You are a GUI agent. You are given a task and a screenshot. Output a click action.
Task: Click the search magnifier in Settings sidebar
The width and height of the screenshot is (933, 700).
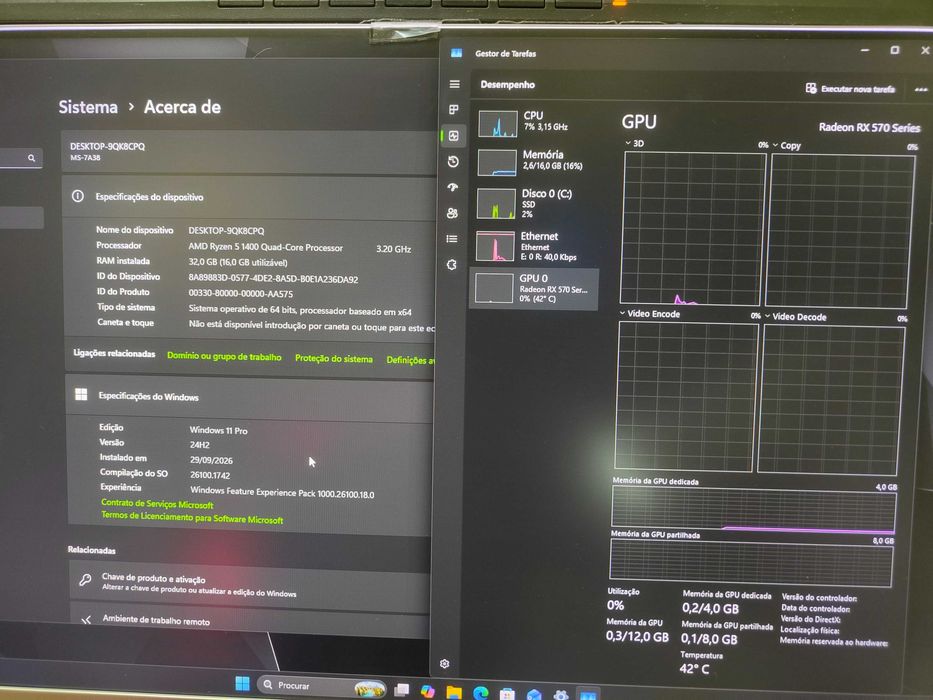(32, 158)
